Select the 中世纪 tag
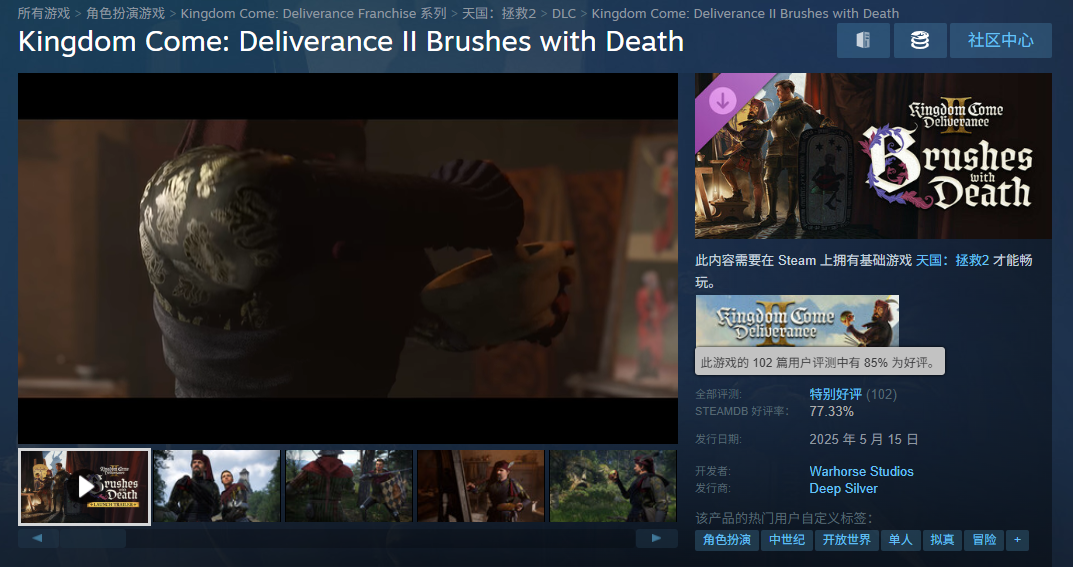Image resolution: width=1073 pixels, height=567 pixels. click(x=787, y=540)
